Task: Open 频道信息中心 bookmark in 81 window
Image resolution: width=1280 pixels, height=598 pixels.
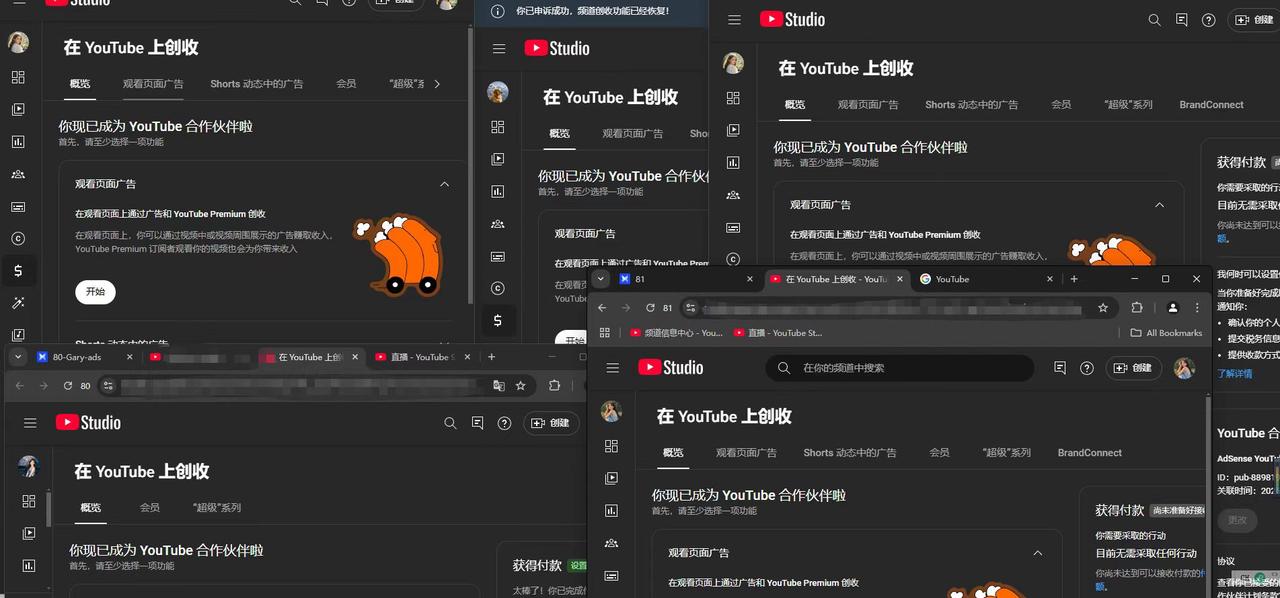Action: point(676,333)
